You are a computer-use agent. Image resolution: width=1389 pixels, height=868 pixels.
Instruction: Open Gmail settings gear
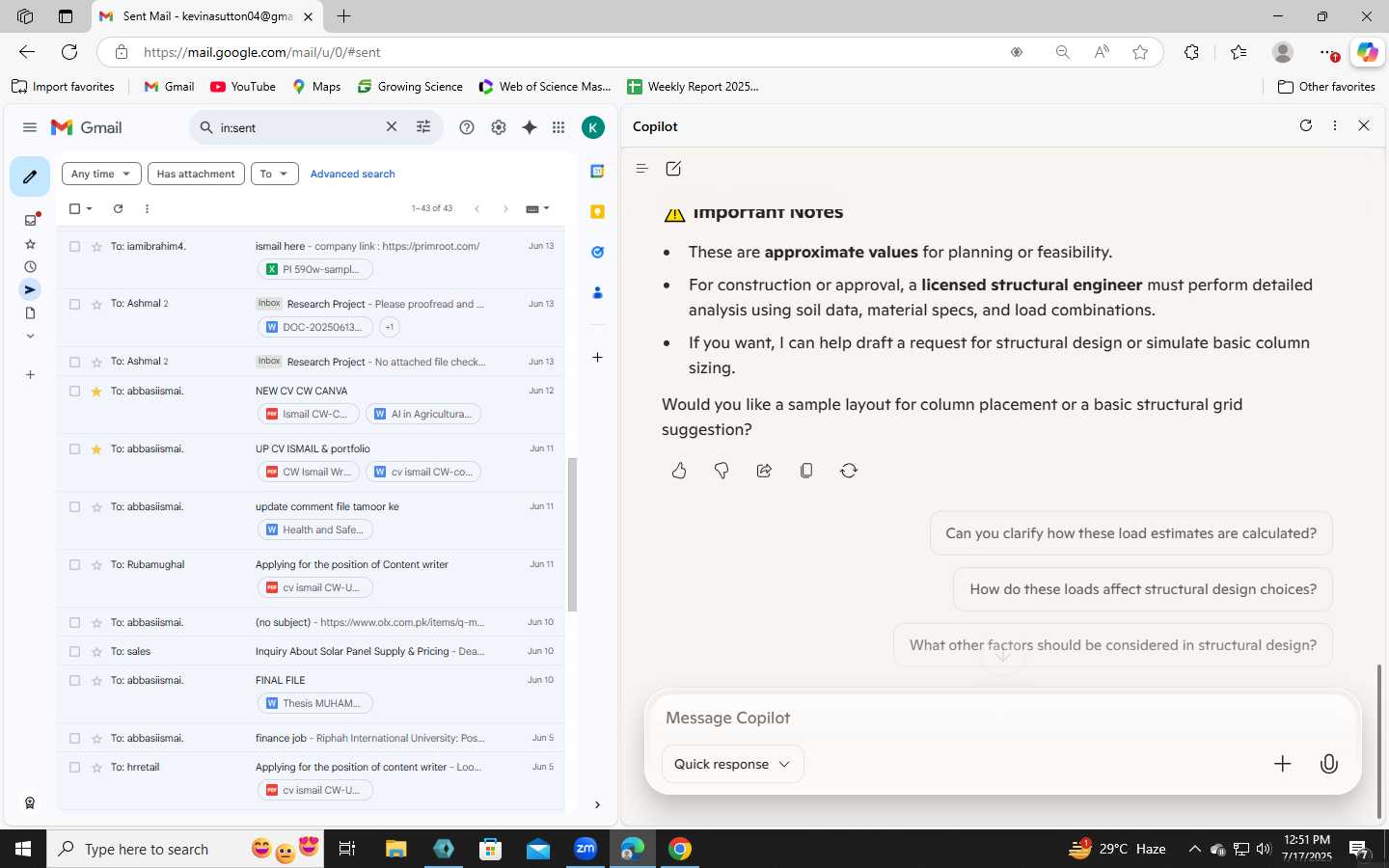click(x=499, y=127)
